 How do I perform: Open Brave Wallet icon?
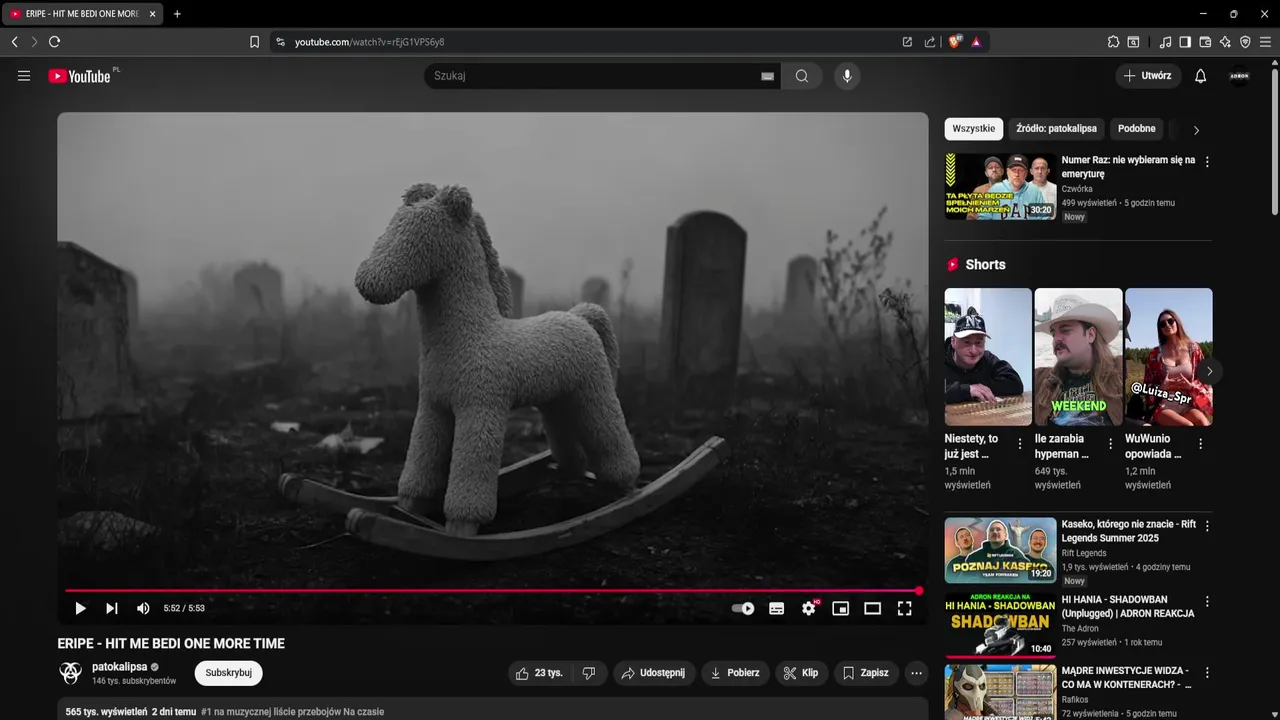click(1205, 42)
